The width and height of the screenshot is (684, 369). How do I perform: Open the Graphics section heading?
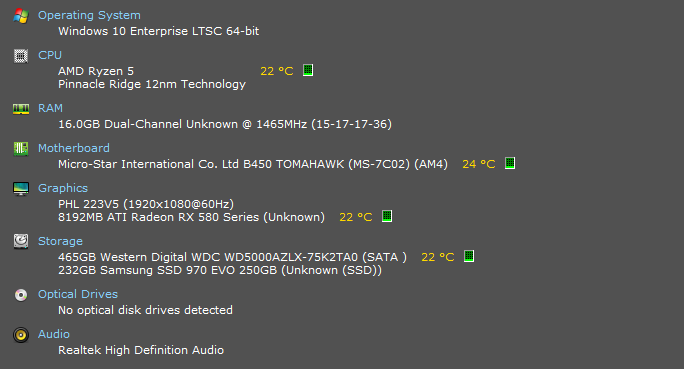[63, 188]
